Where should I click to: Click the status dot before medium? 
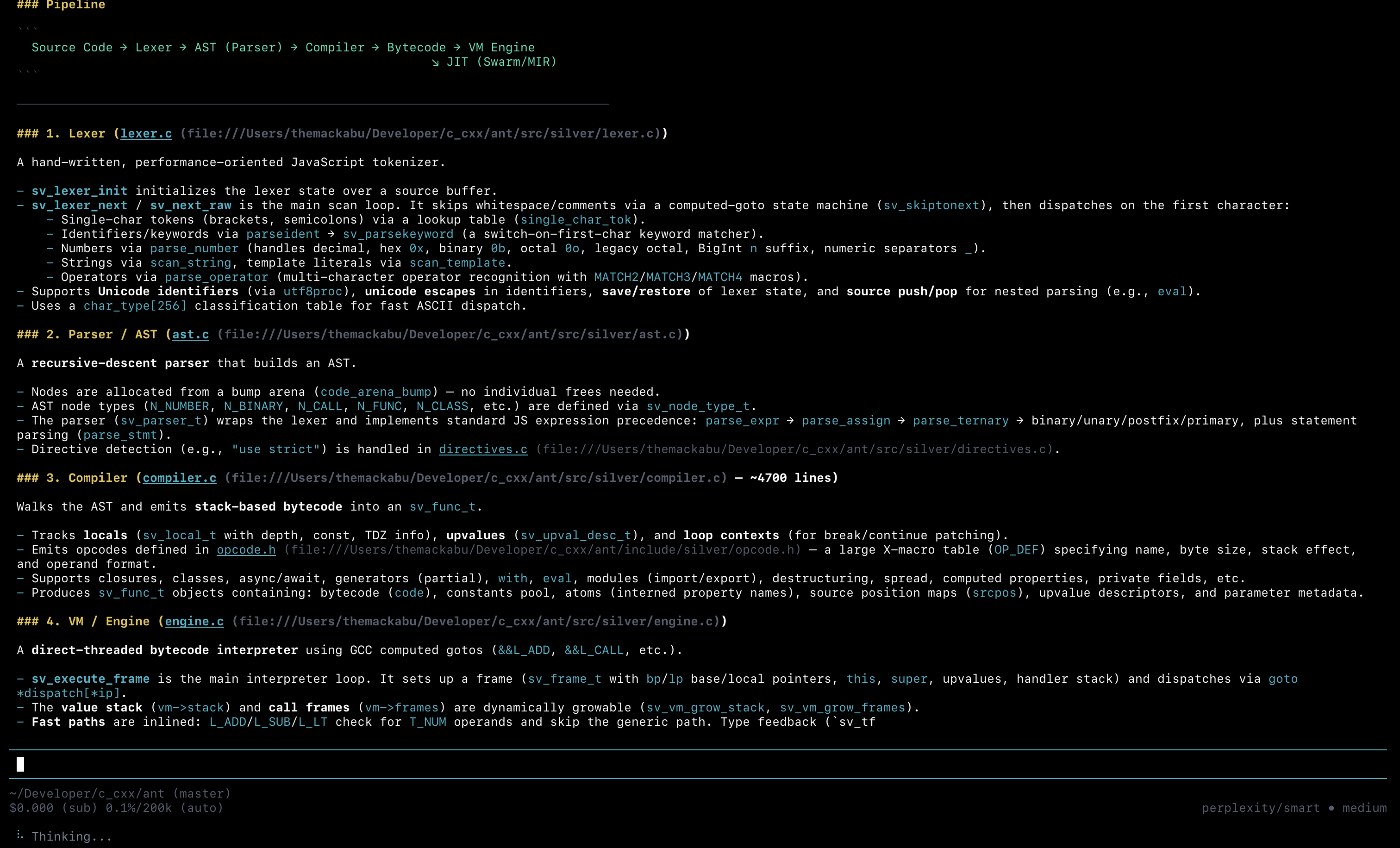1331,808
